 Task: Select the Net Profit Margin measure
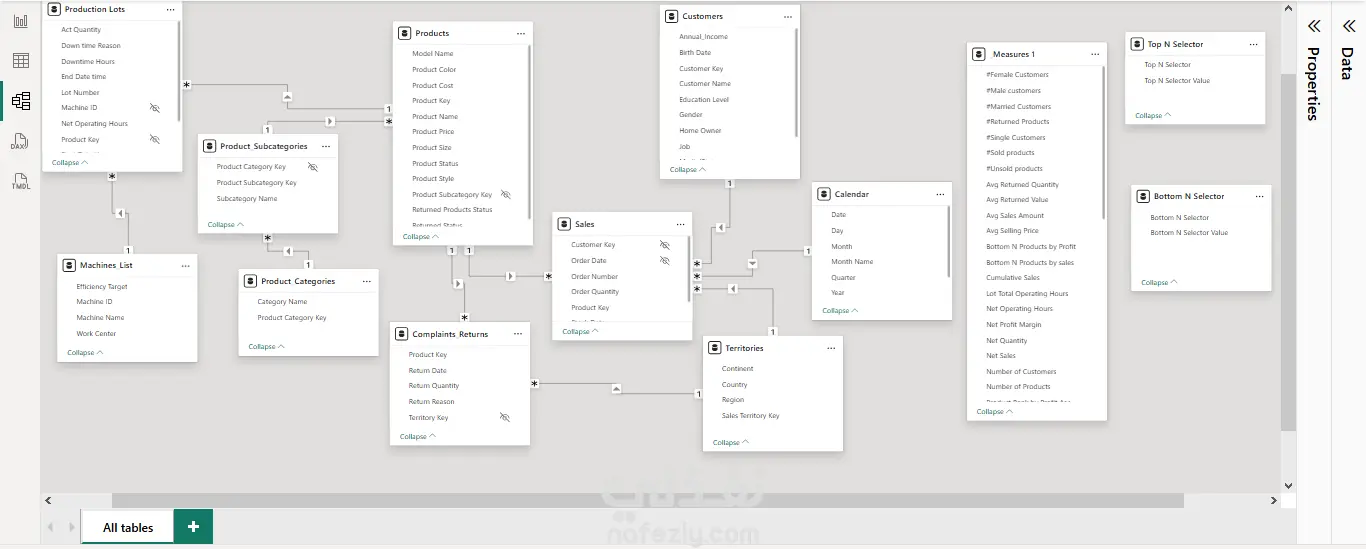coord(1013,325)
